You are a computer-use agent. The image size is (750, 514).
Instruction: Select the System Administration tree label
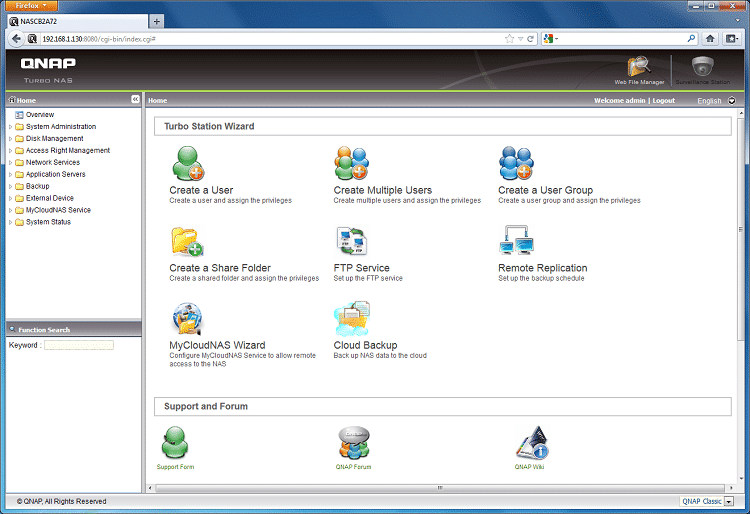click(x=61, y=127)
